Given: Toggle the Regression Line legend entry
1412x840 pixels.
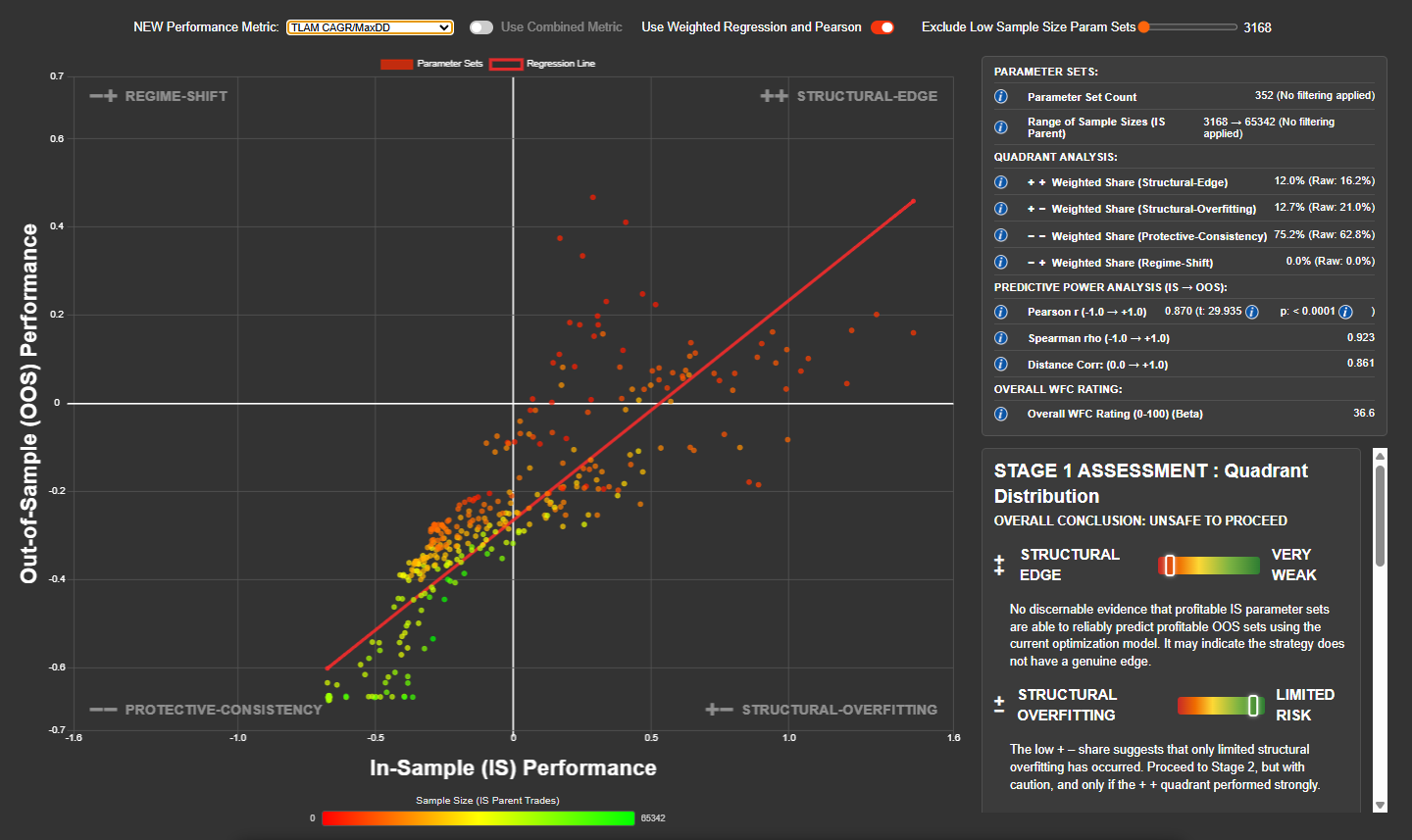Looking at the screenshot, I should click(x=542, y=64).
